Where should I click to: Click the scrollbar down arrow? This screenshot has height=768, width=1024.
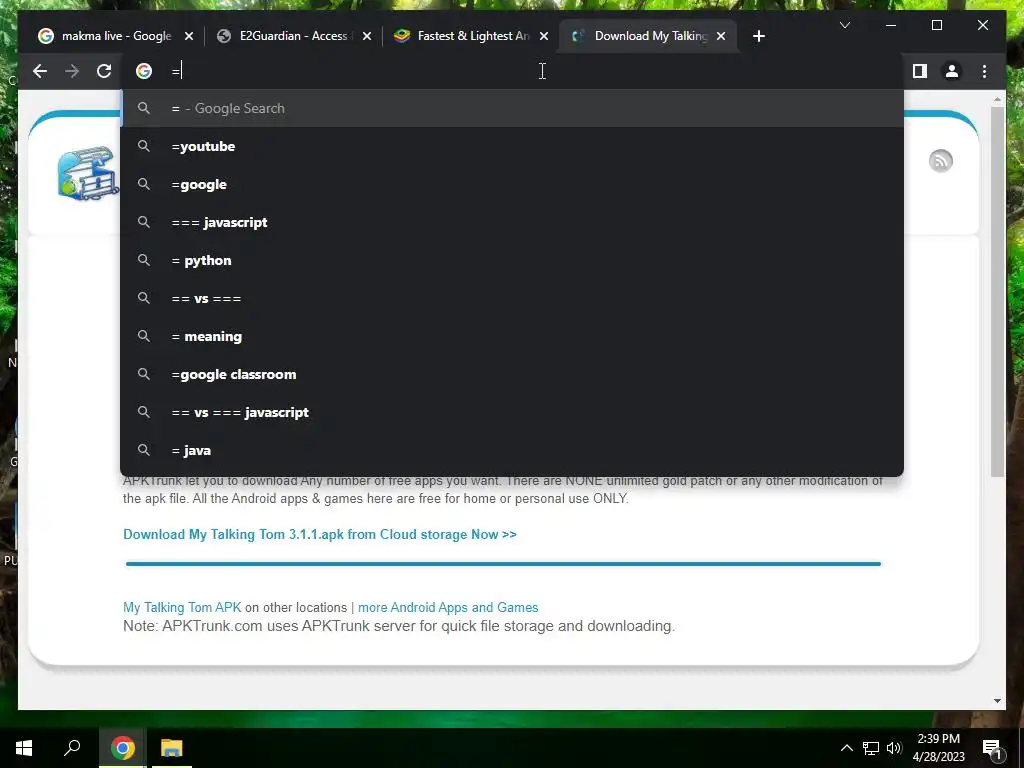997,701
